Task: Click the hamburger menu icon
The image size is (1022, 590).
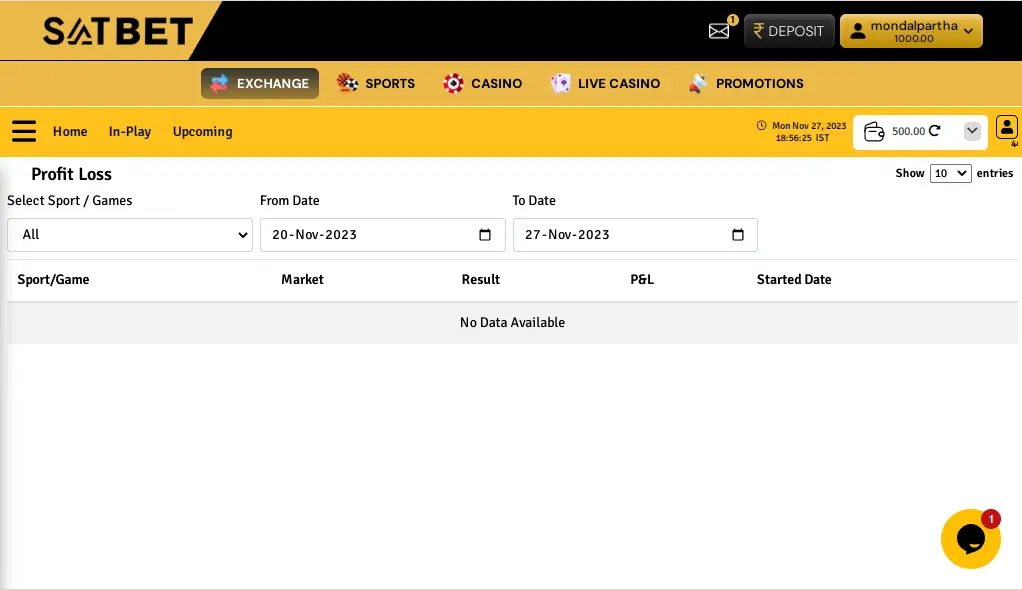Action: [x=24, y=131]
